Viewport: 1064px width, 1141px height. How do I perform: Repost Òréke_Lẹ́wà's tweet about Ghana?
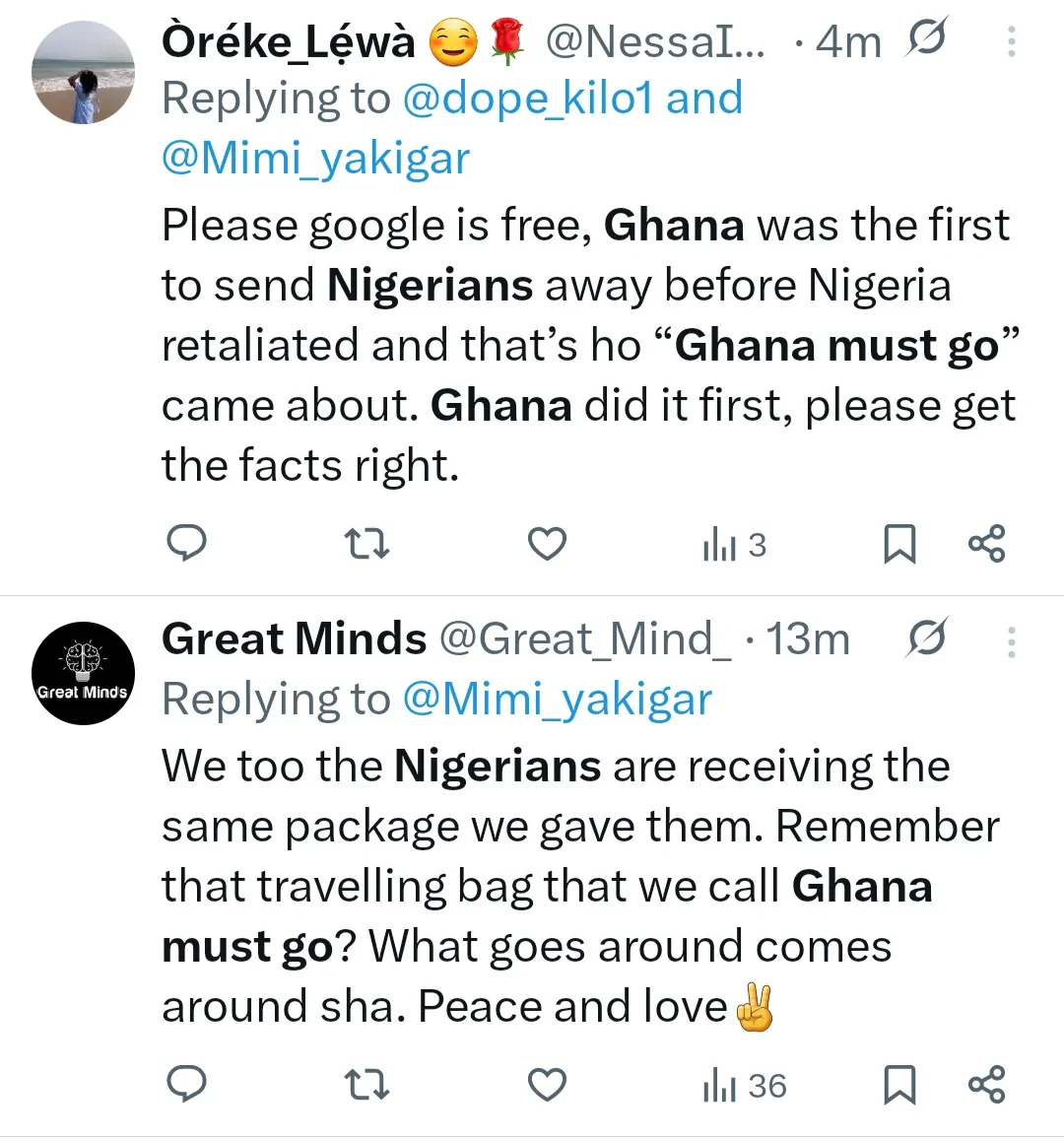pyautogui.click(x=366, y=543)
